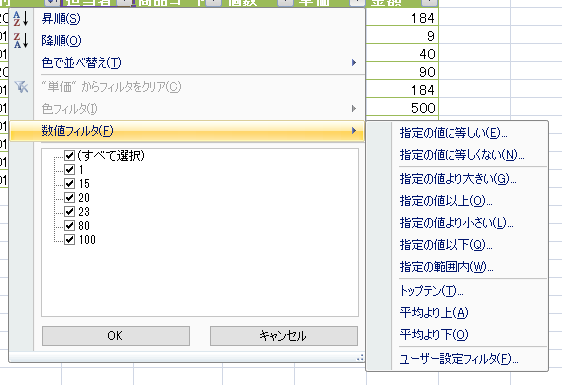Screen dimensions: 562x385
Task: Choose 指定の値以下(Q) filter
Action: [x=446, y=245]
